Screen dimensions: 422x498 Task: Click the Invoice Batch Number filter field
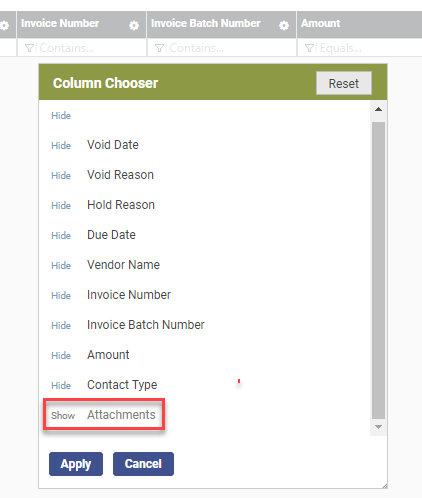pos(222,48)
